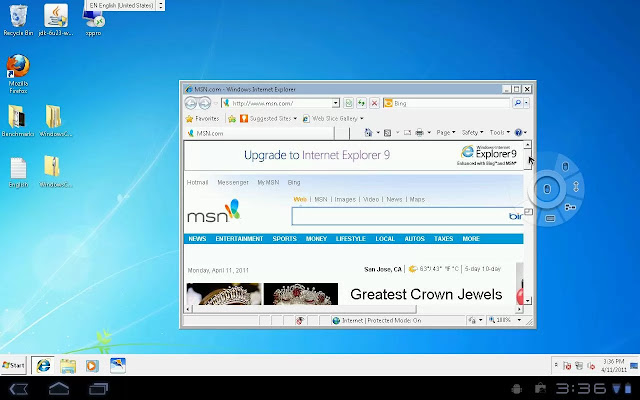
Task: Open Print options dropdown arrow
Action: pyautogui.click(x=429, y=133)
